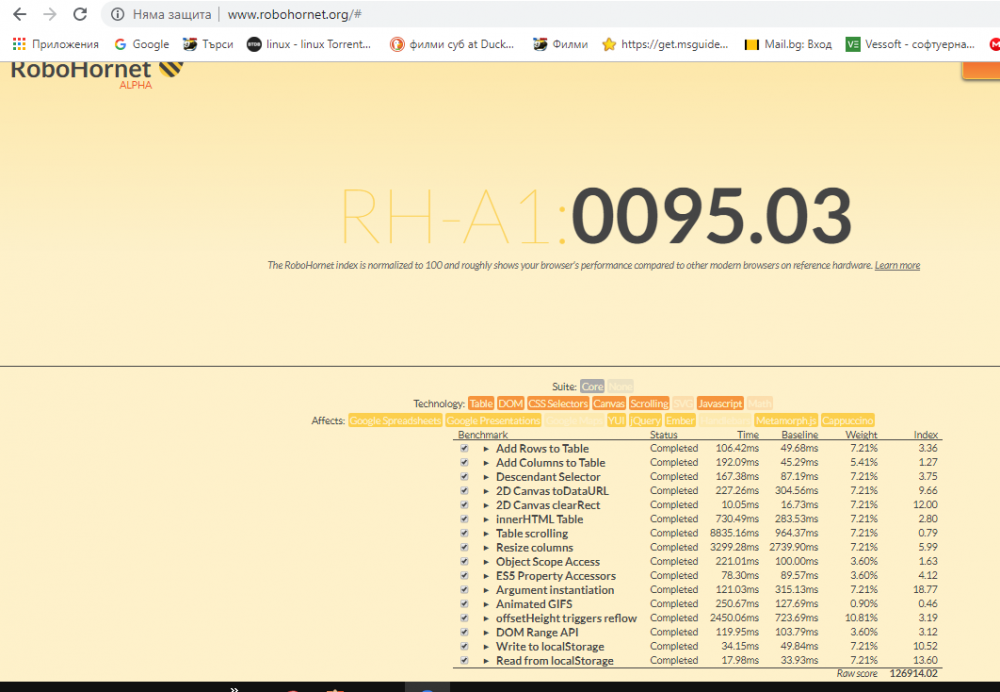Image resolution: width=1000 pixels, height=692 pixels.
Task: Expand the Add Rows to Table arrow
Action: [x=486, y=448]
